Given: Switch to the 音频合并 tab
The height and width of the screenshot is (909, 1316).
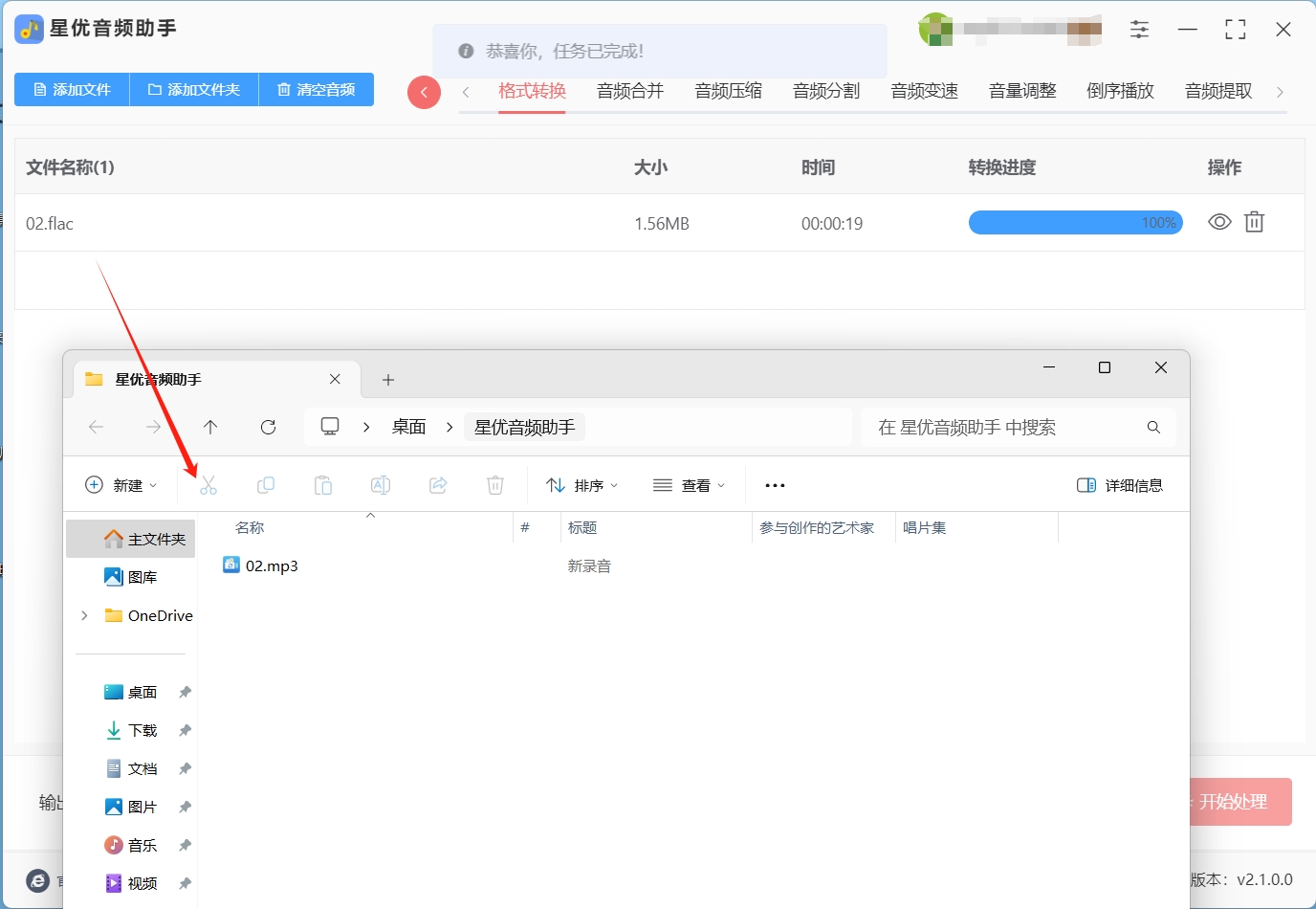Looking at the screenshot, I should [630, 91].
